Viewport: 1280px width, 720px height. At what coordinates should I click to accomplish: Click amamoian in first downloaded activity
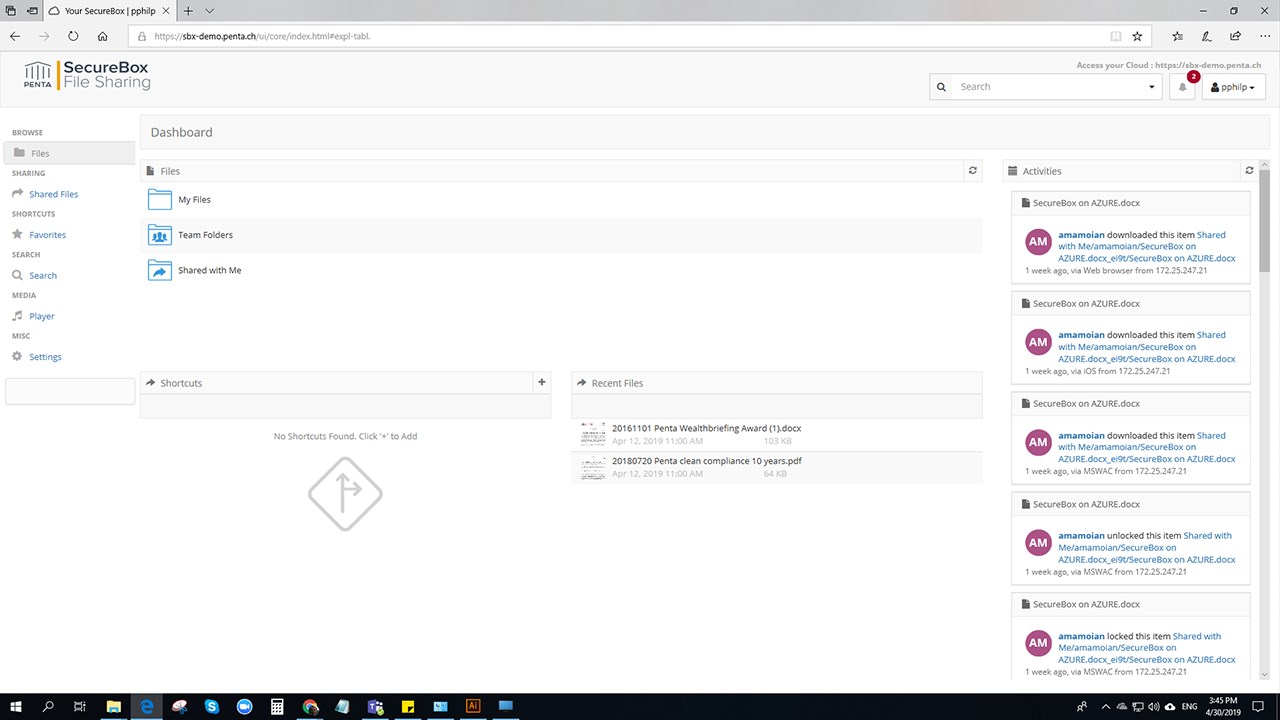tap(1081, 235)
